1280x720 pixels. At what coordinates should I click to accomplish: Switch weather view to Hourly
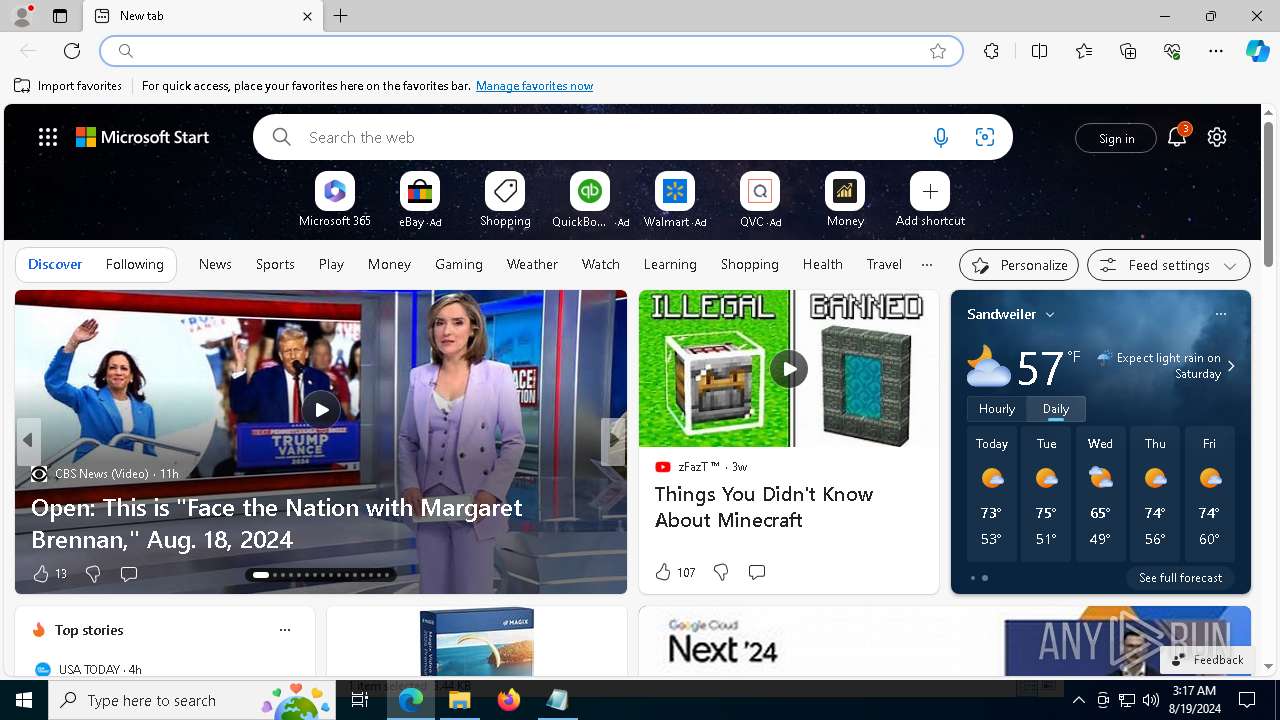[997, 409]
